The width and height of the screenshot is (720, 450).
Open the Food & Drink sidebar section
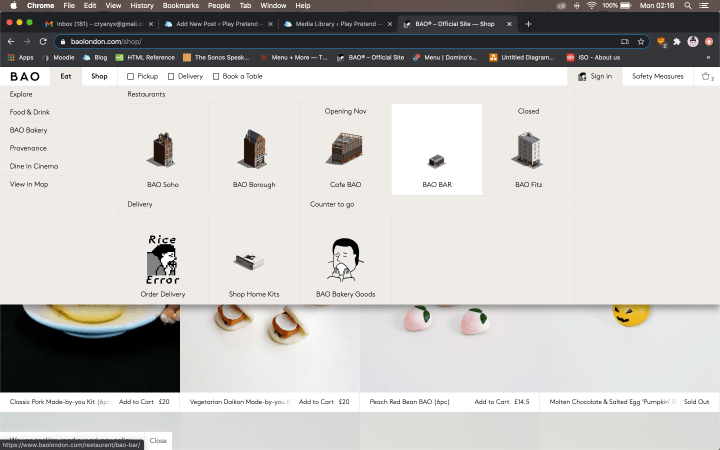point(30,112)
